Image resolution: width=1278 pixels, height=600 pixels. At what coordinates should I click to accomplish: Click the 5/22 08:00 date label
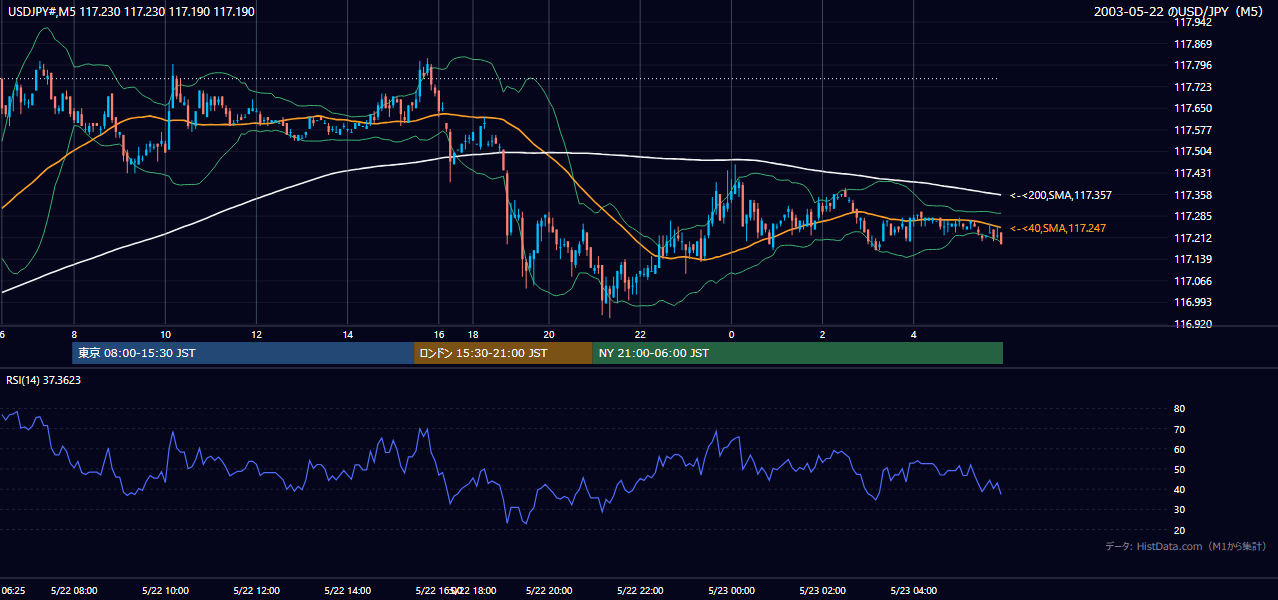tap(73, 591)
